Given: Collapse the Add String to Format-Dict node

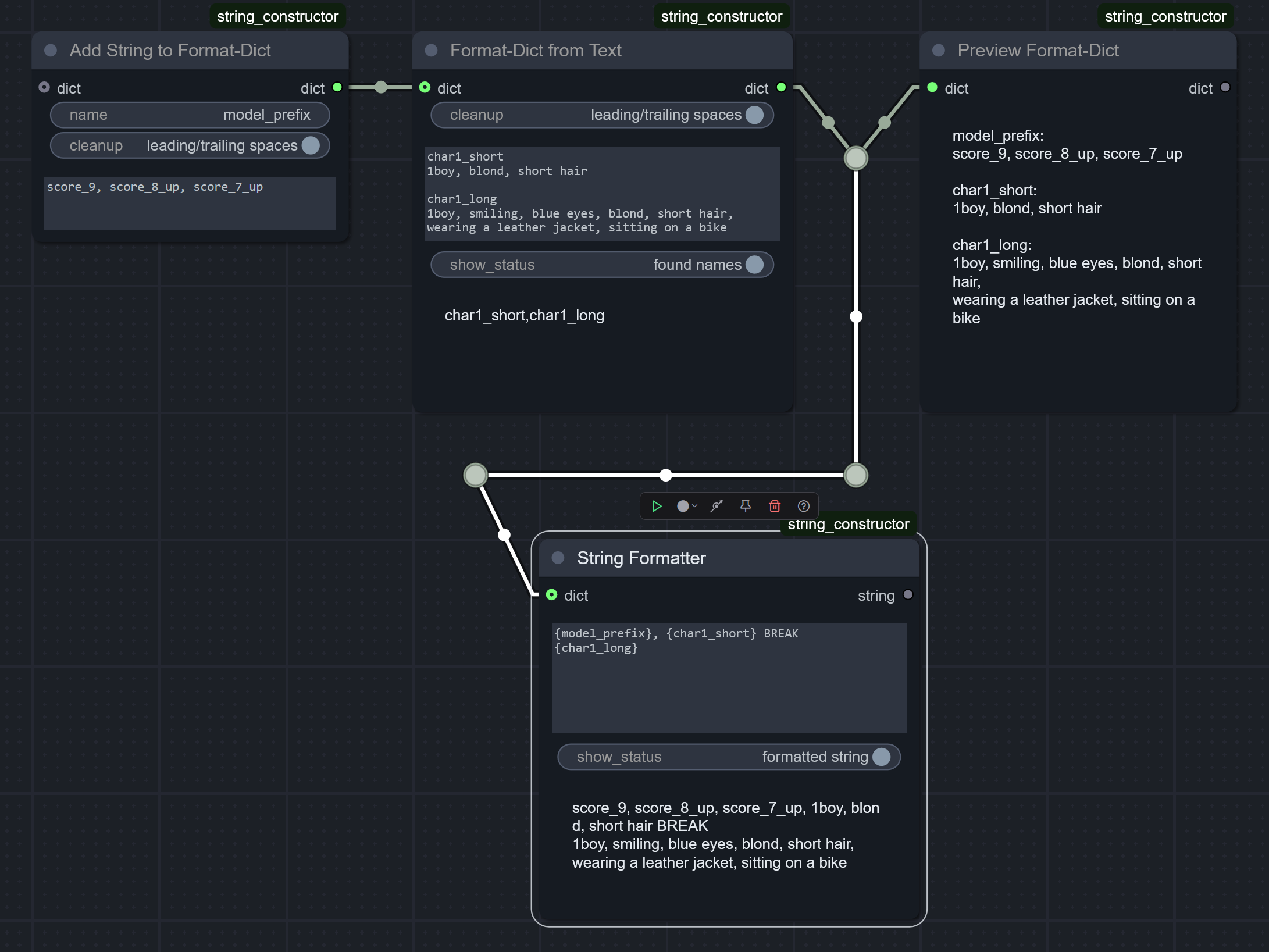Looking at the screenshot, I should coord(51,51).
